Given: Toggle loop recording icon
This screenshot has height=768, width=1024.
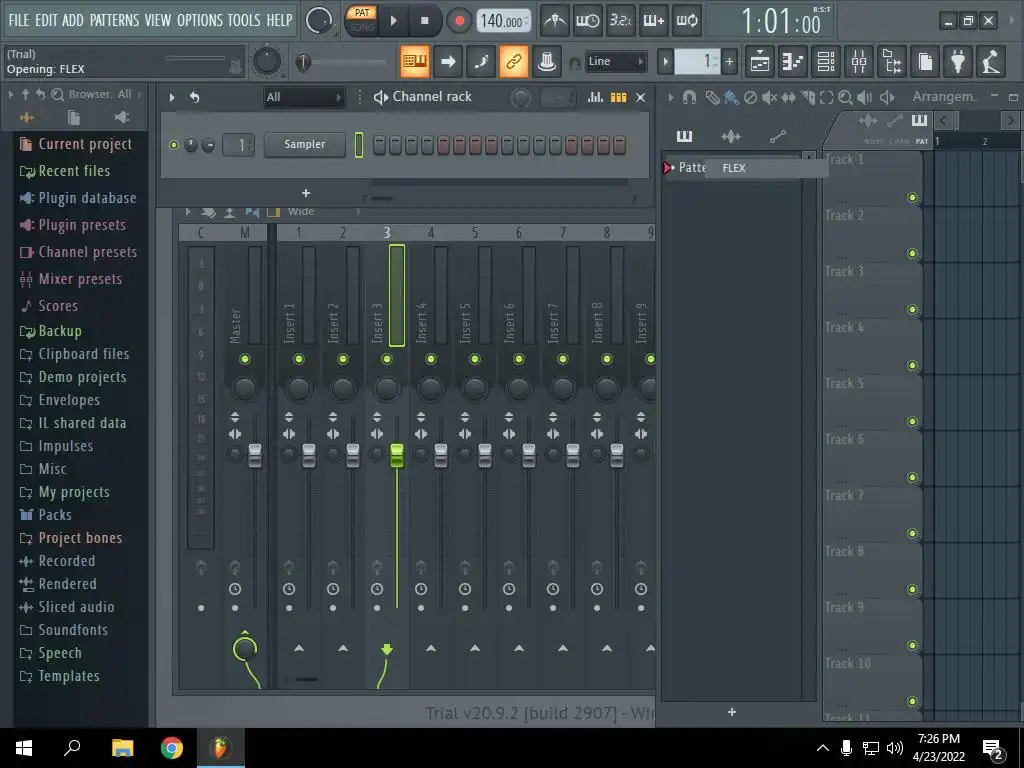Looking at the screenshot, I should click(686, 21).
